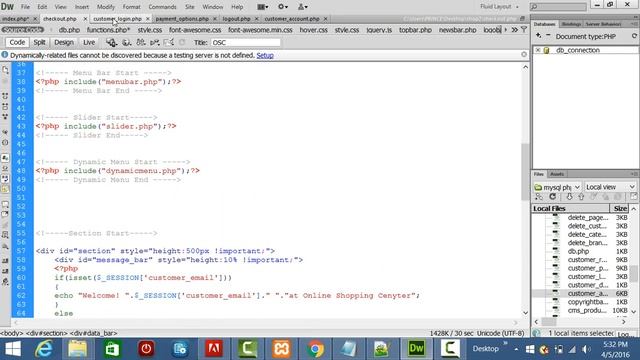The height and width of the screenshot is (360, 640).
Task: Switch to checkout.php document tab
Action: click(x=60, y=19)
